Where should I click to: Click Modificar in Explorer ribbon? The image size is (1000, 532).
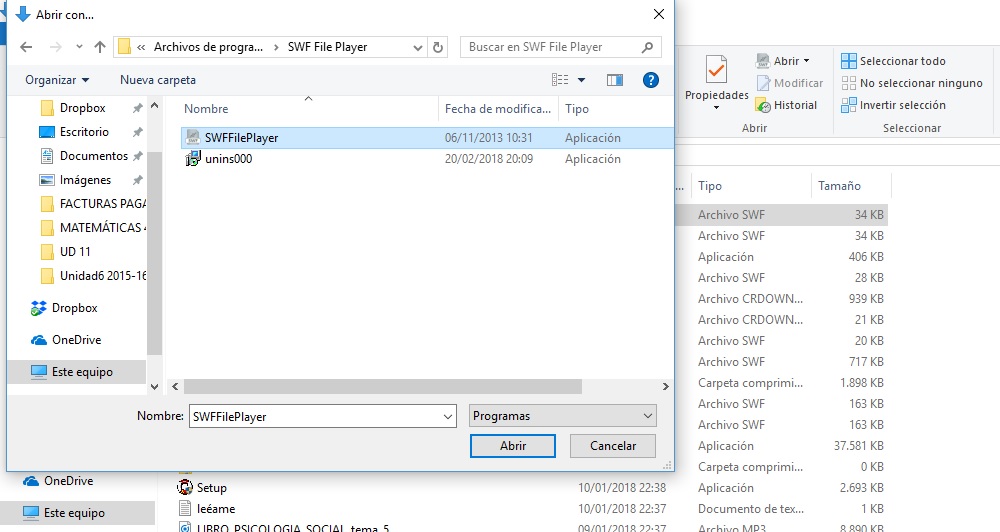pyautogui.click(x=790, y=83)
